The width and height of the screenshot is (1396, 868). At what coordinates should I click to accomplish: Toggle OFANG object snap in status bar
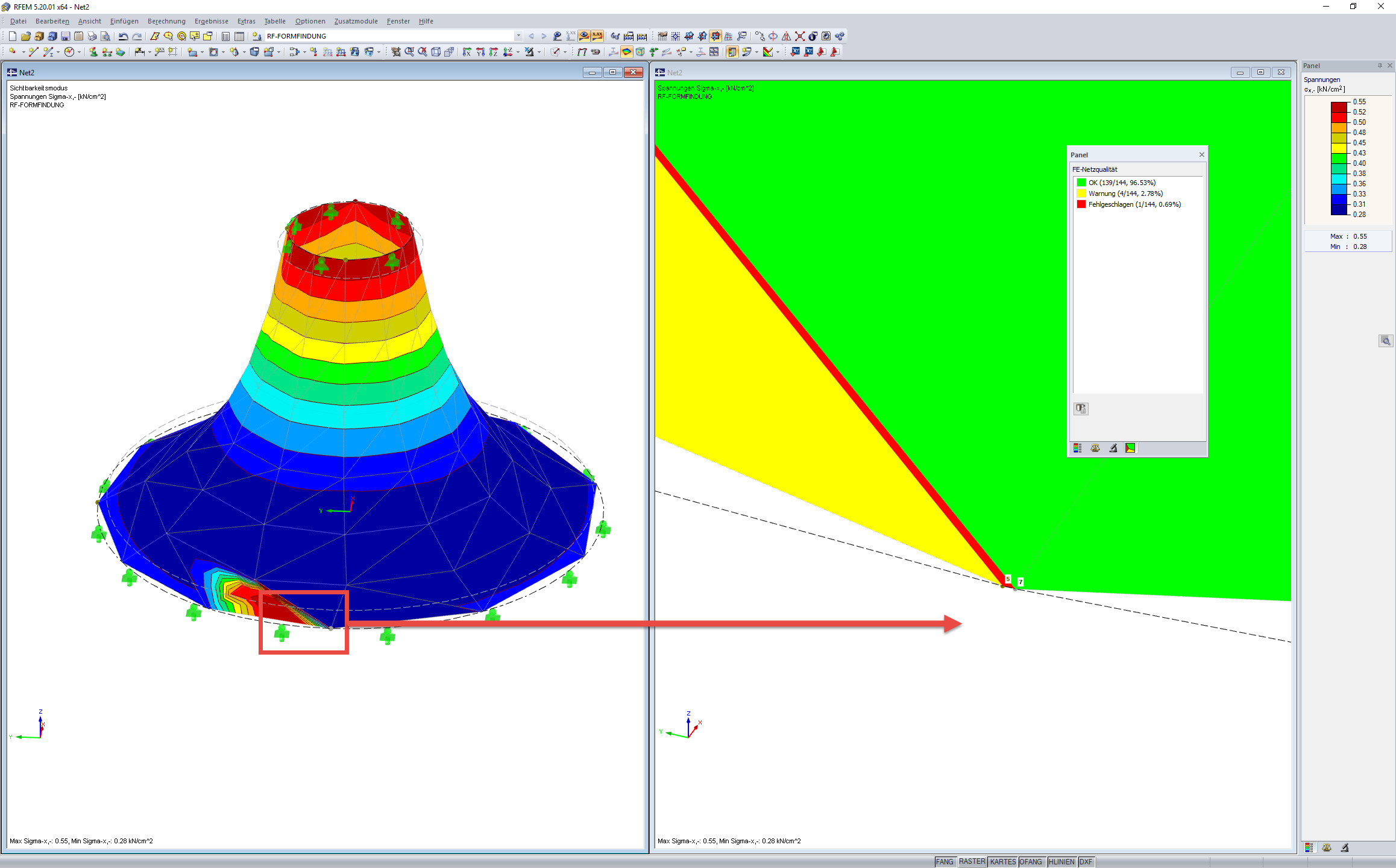pos(1031,862)
